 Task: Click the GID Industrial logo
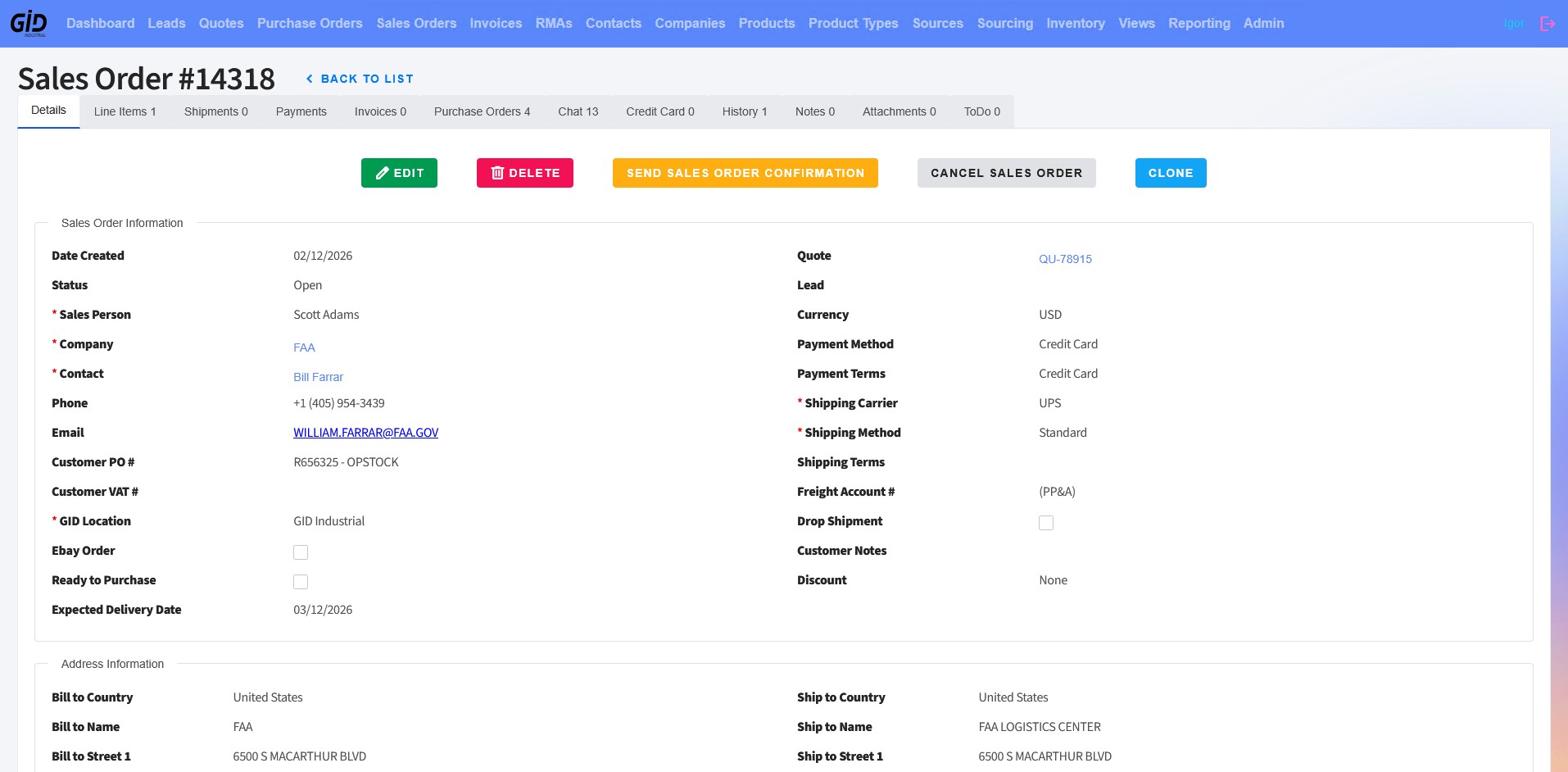(29, 23)
